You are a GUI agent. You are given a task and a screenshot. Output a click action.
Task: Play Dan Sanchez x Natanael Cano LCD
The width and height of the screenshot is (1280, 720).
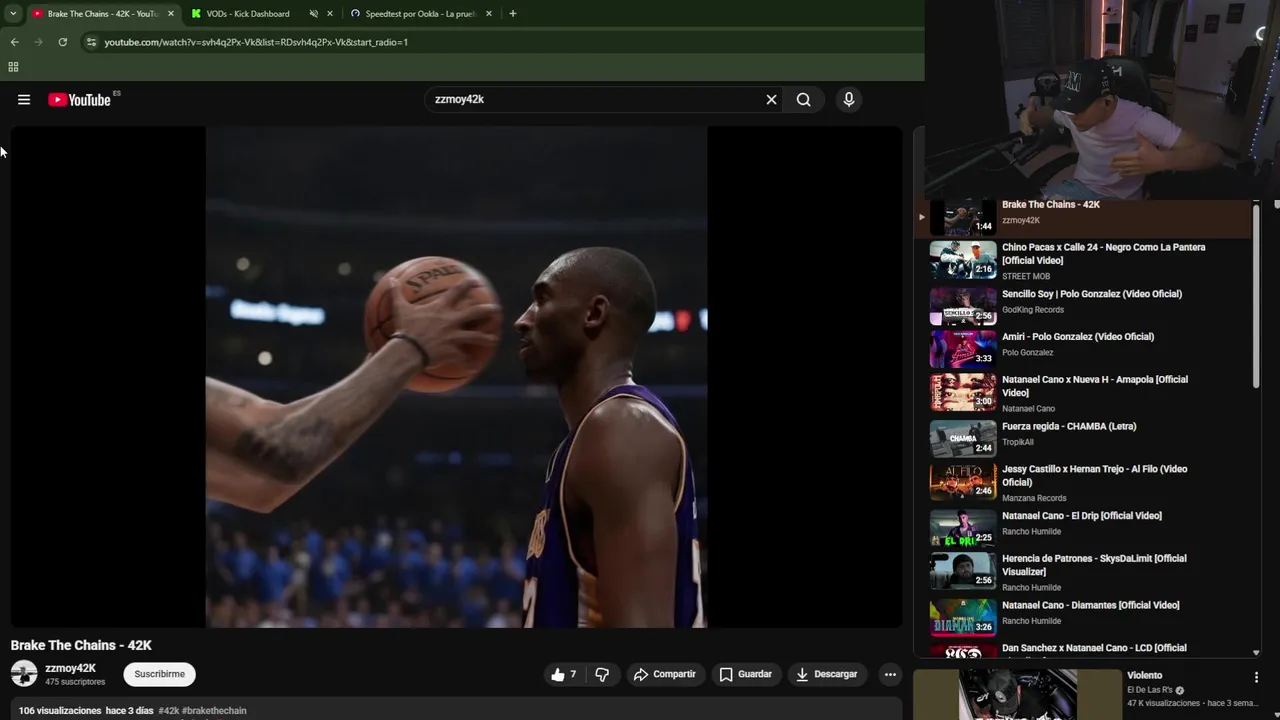[x=1085, y=649]
